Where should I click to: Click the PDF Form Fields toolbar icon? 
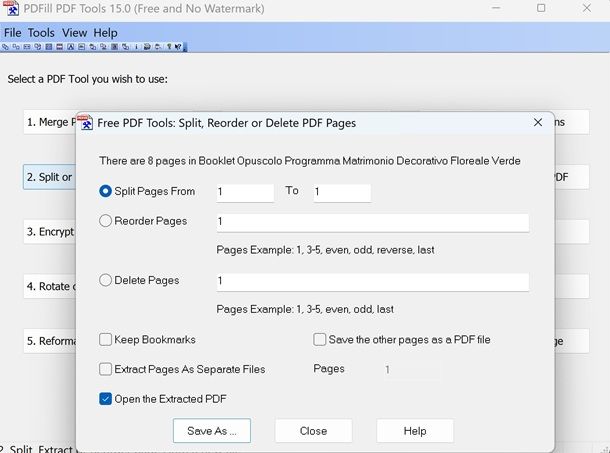point(114,47)
